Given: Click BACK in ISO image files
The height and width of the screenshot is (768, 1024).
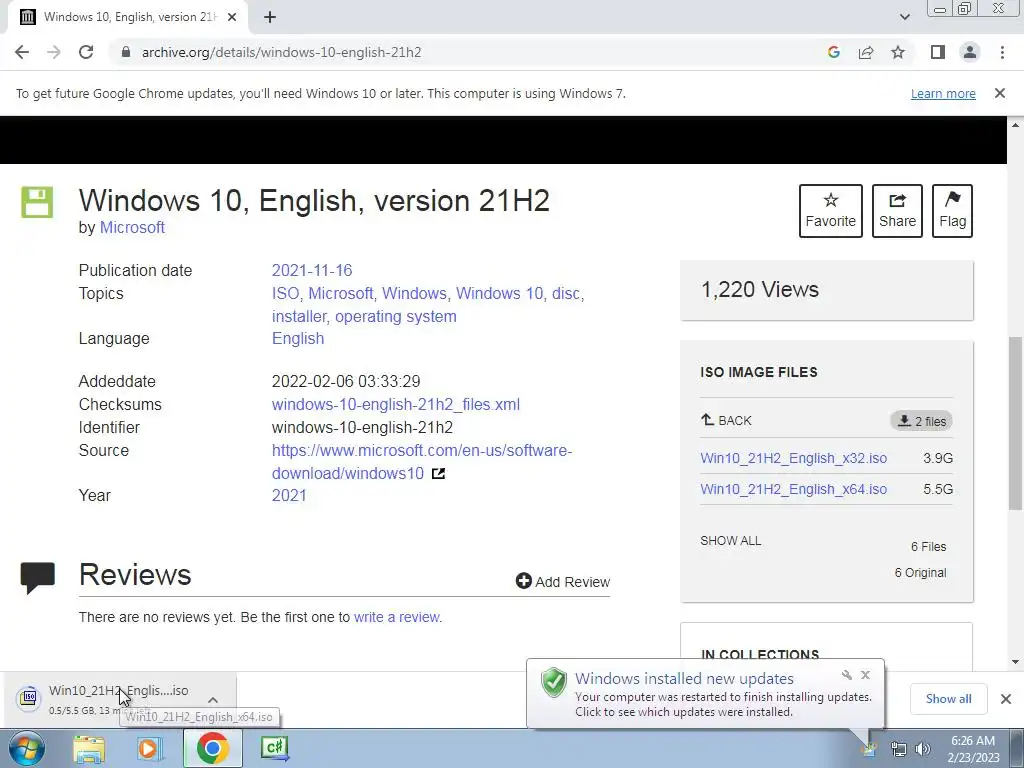Looking at the screenshot, I should (x=726, y=420).
